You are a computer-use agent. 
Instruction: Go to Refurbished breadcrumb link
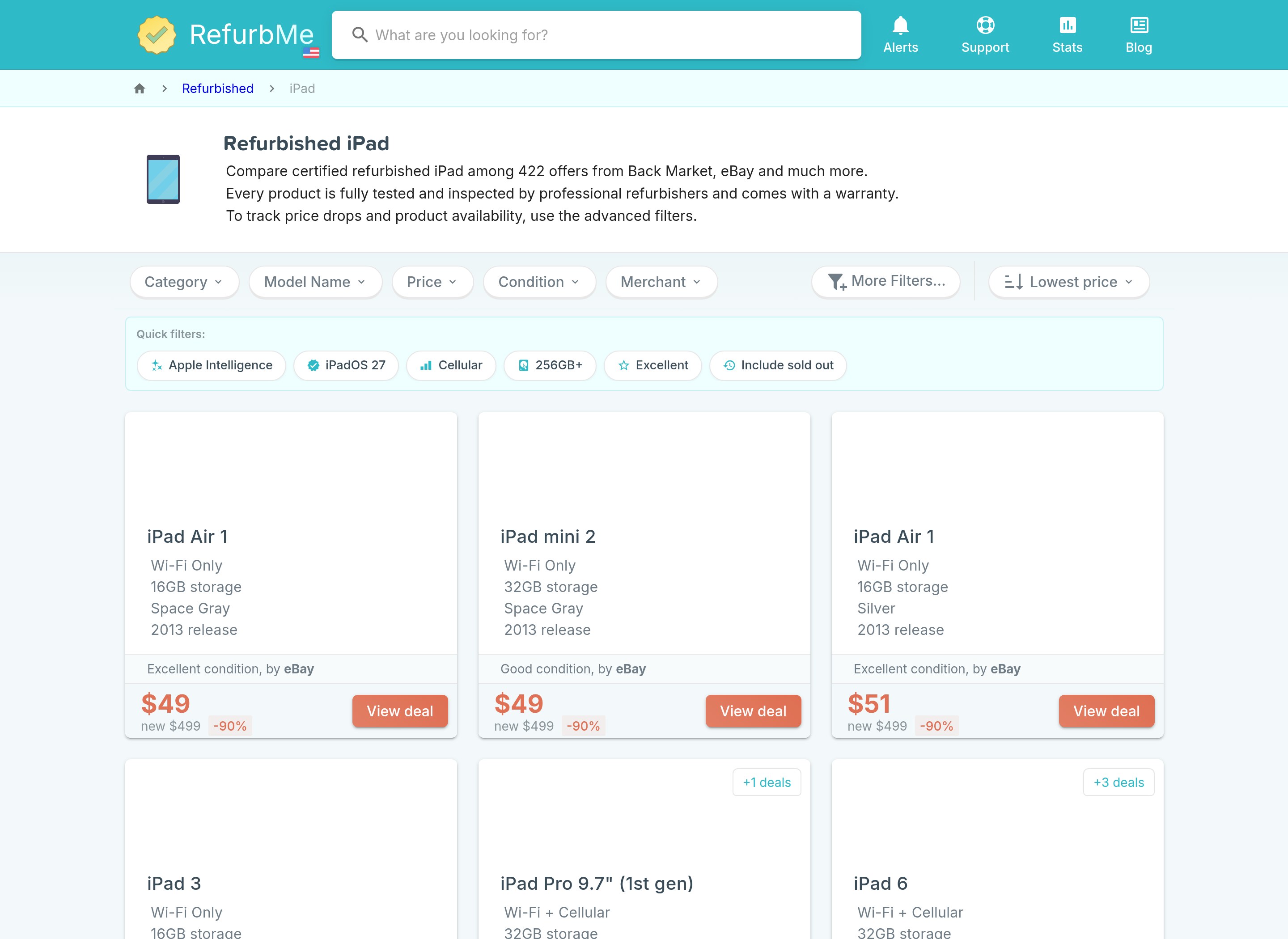tap(218, 89)
